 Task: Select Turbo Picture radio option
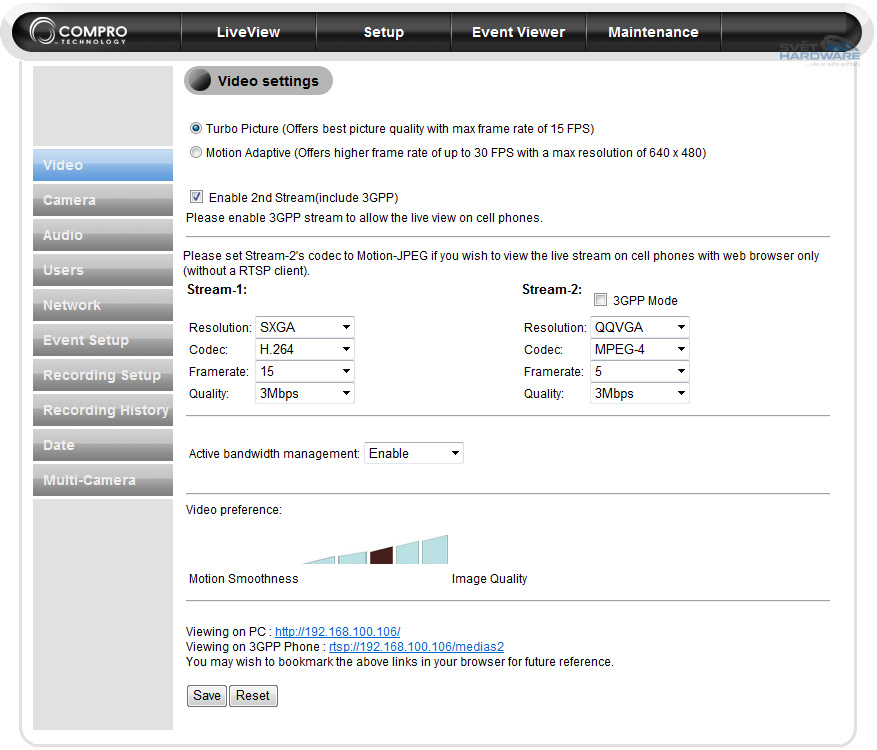click(x=196, y=129)
